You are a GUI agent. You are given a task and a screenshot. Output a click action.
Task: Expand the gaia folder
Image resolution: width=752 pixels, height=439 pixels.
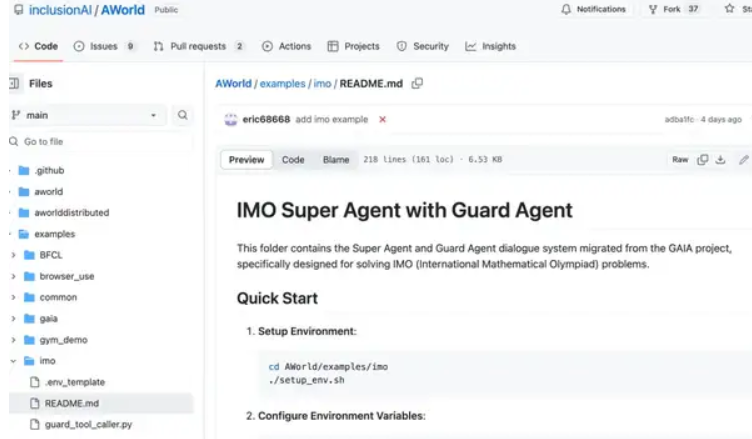(x=12, y=318)
